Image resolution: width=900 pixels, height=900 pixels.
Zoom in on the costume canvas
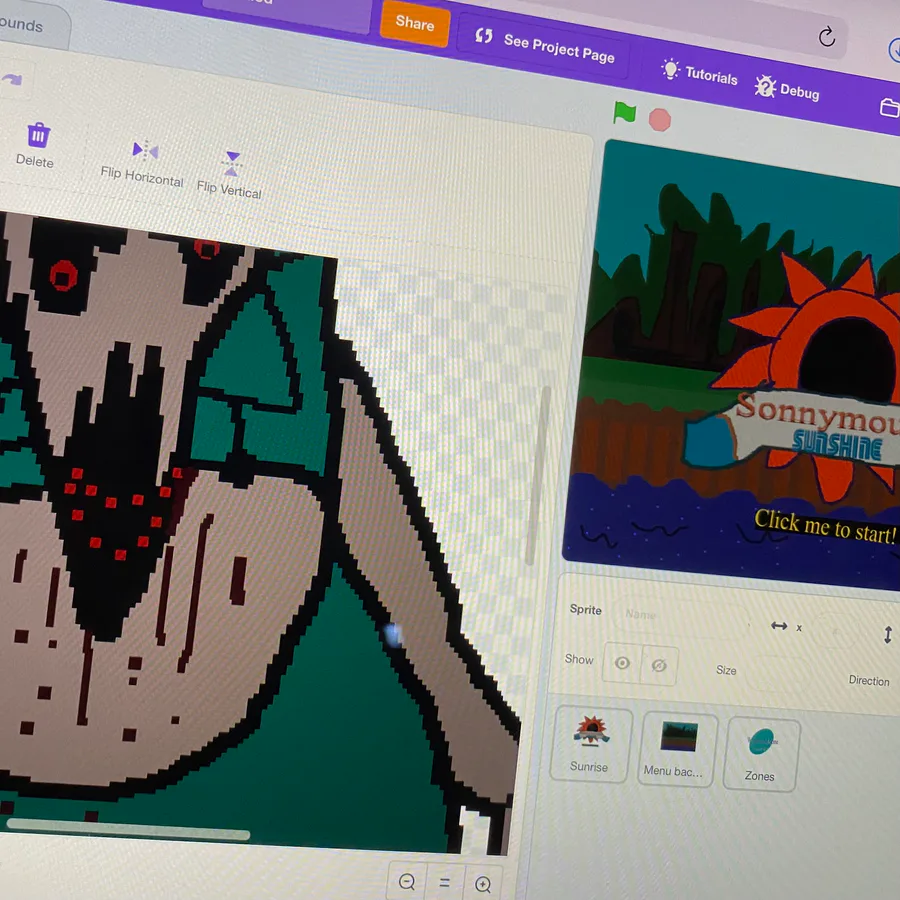(x=483, y=884)
